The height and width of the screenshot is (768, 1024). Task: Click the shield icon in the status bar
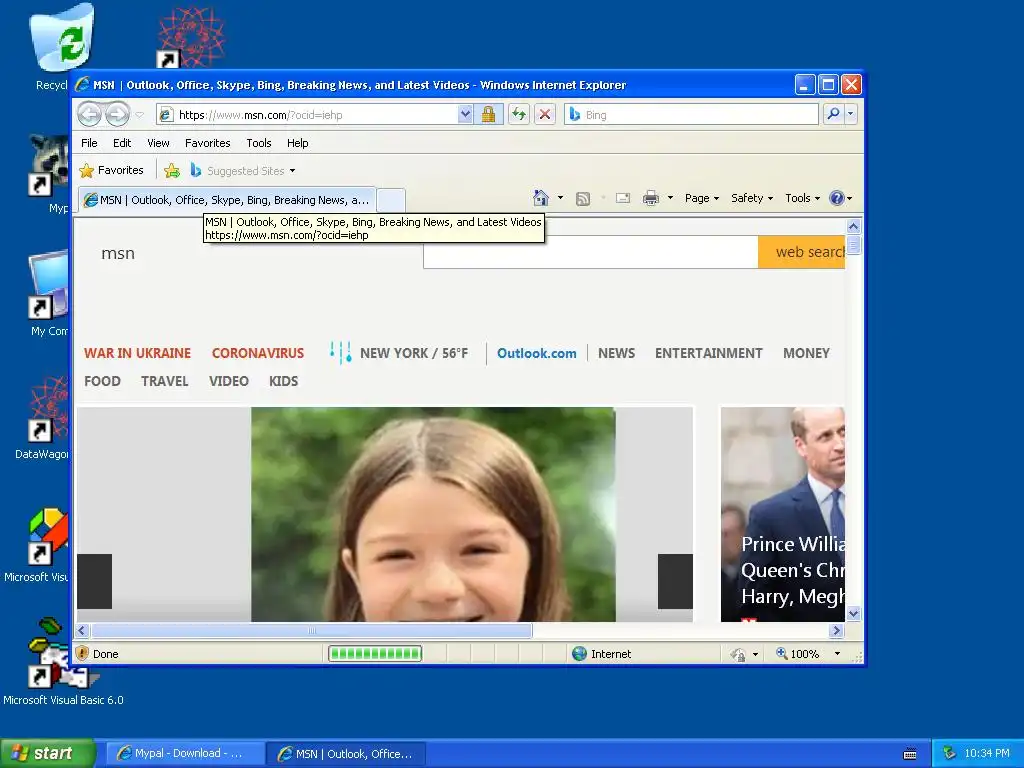click(x=82, y=654)
